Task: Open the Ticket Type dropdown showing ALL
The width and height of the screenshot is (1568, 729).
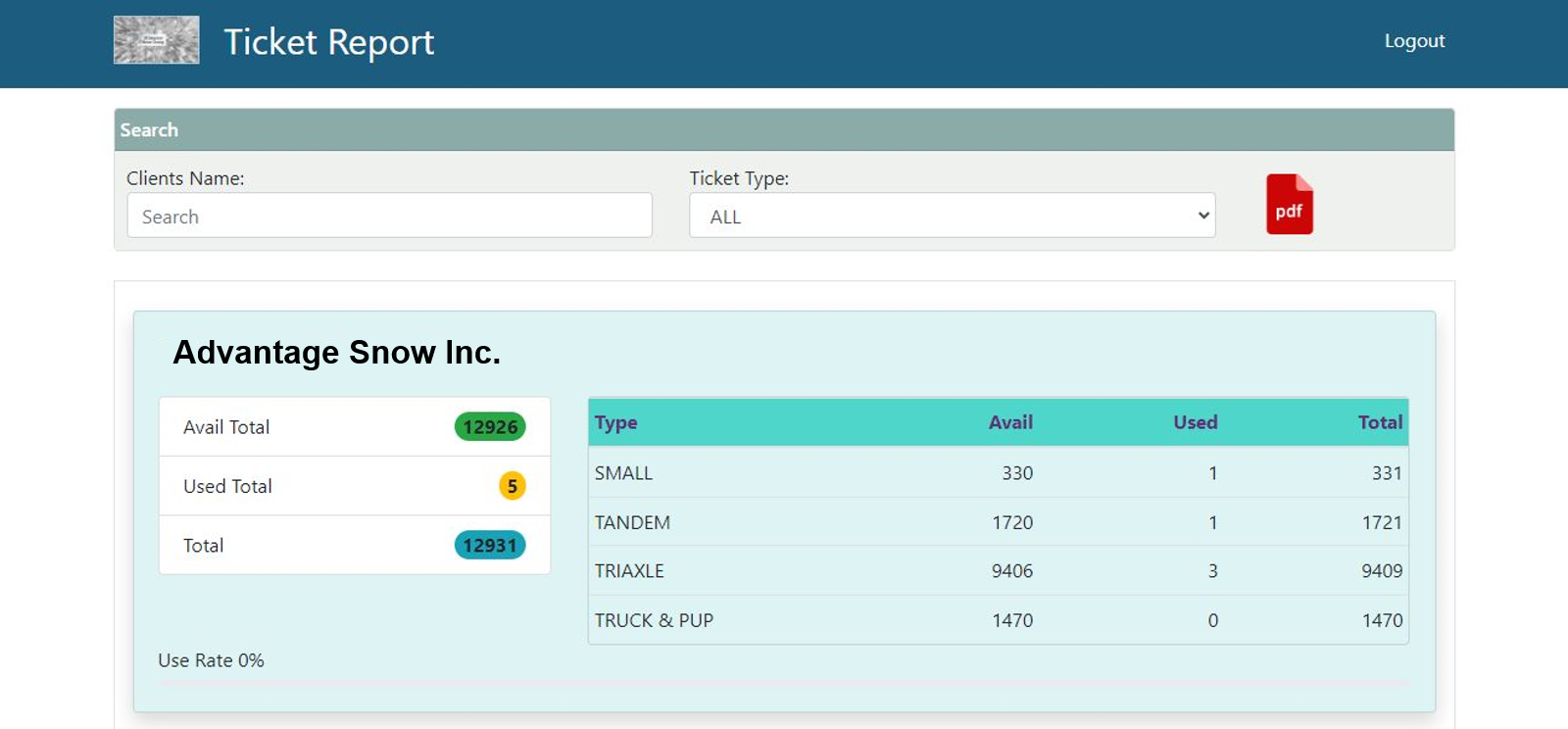Action: click(952, 216)
